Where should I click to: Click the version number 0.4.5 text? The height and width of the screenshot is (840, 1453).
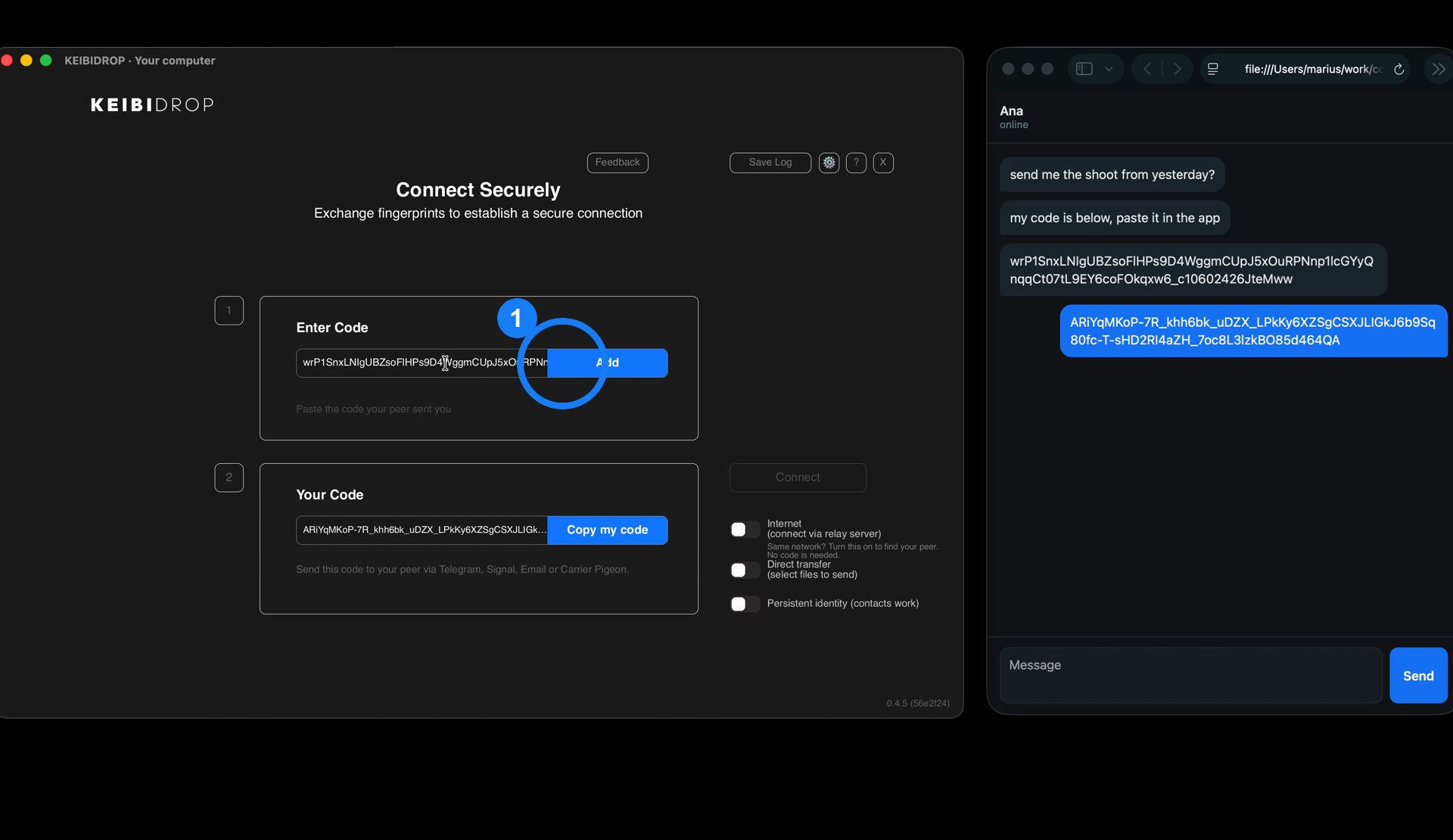918,703
